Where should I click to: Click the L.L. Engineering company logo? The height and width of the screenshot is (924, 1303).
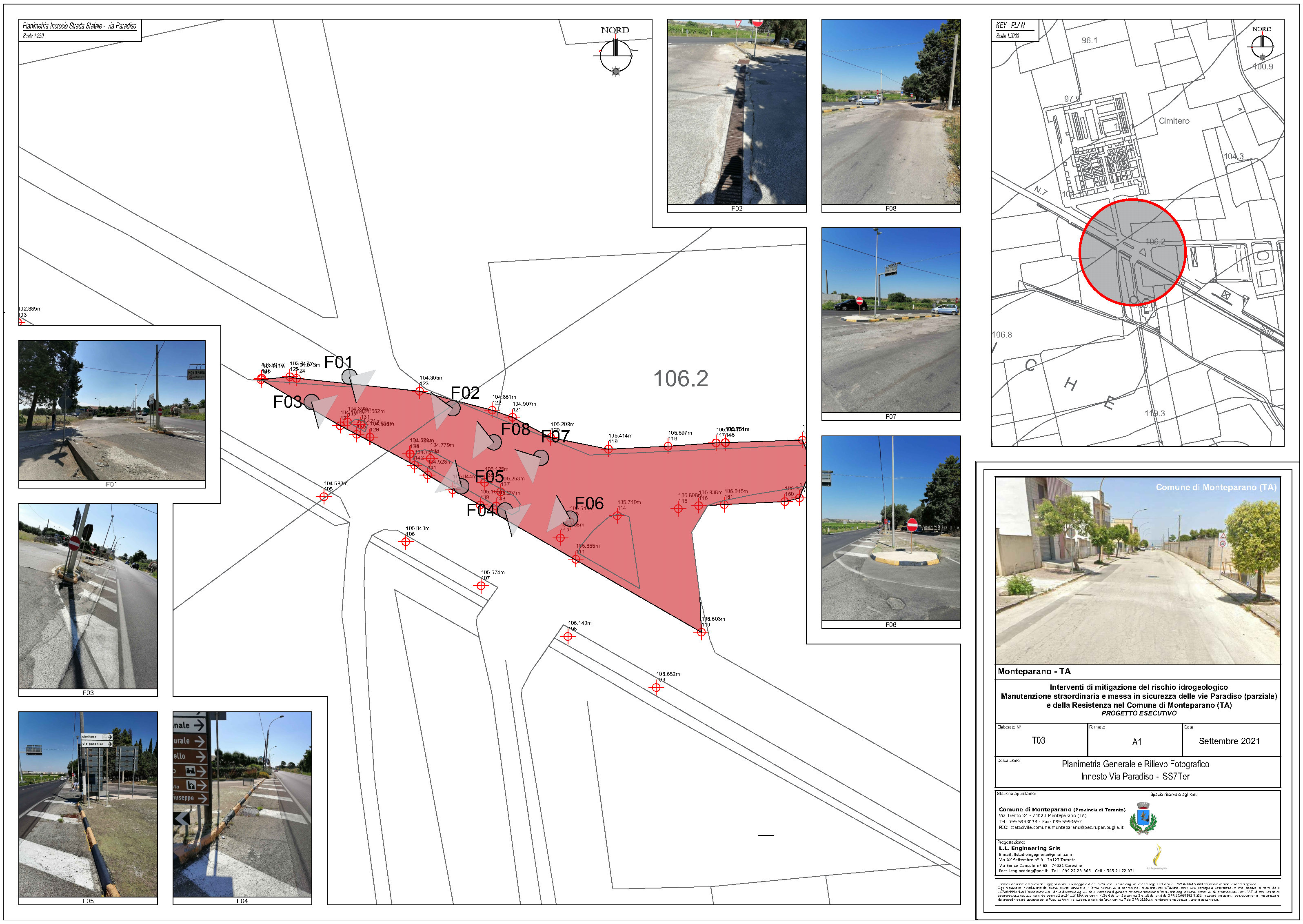(x=1157, y=856)
